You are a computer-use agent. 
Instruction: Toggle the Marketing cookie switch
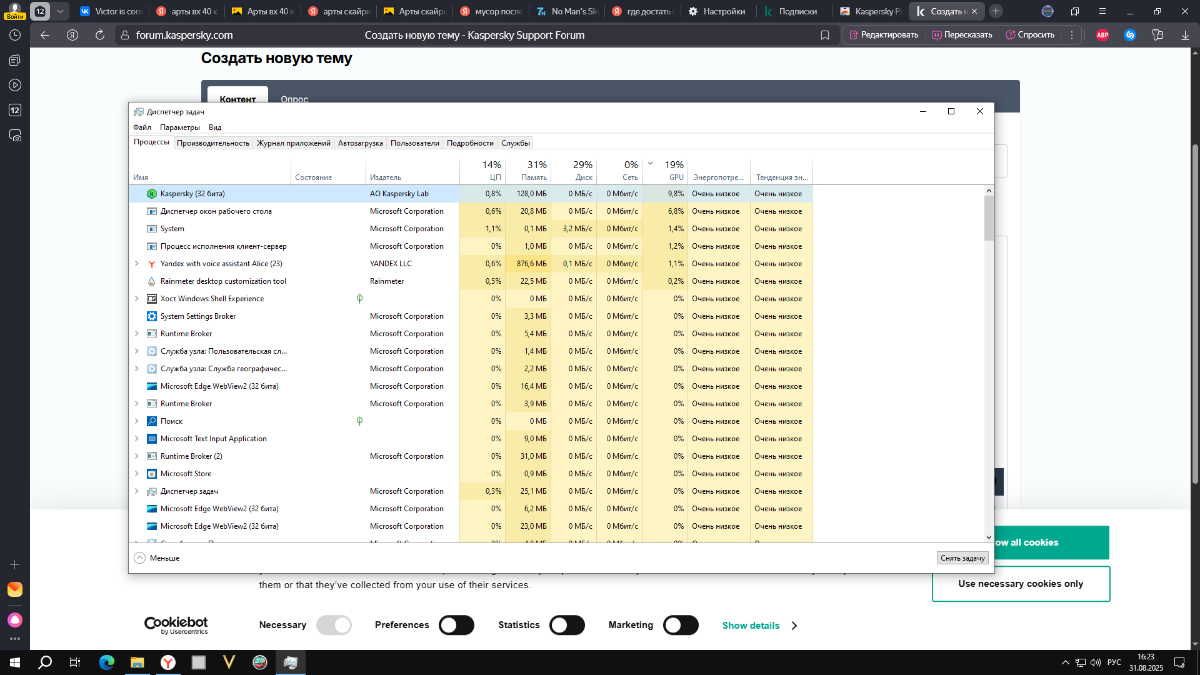click(x=680, y=625)
